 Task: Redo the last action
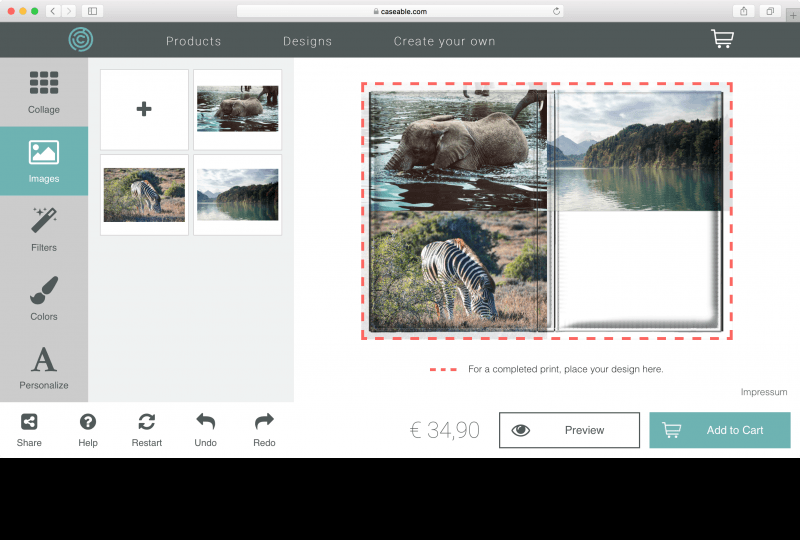pos(264,430)
